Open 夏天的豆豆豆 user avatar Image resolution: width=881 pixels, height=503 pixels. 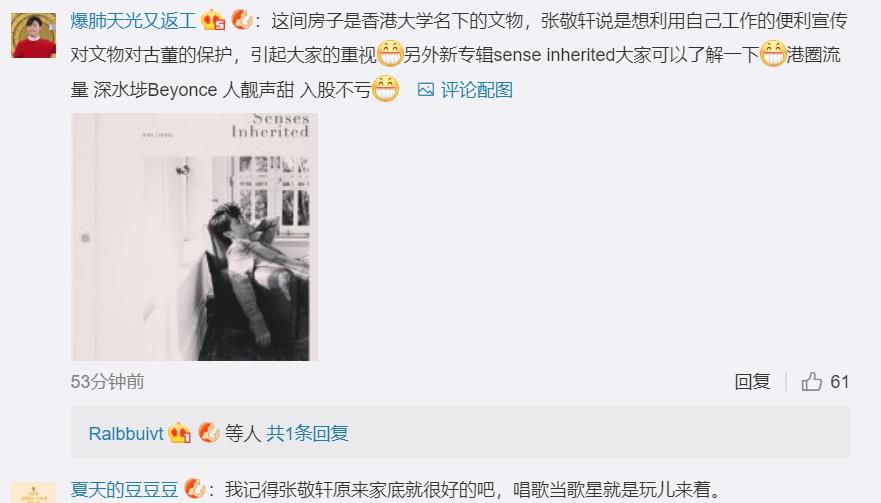coord(34,492)
